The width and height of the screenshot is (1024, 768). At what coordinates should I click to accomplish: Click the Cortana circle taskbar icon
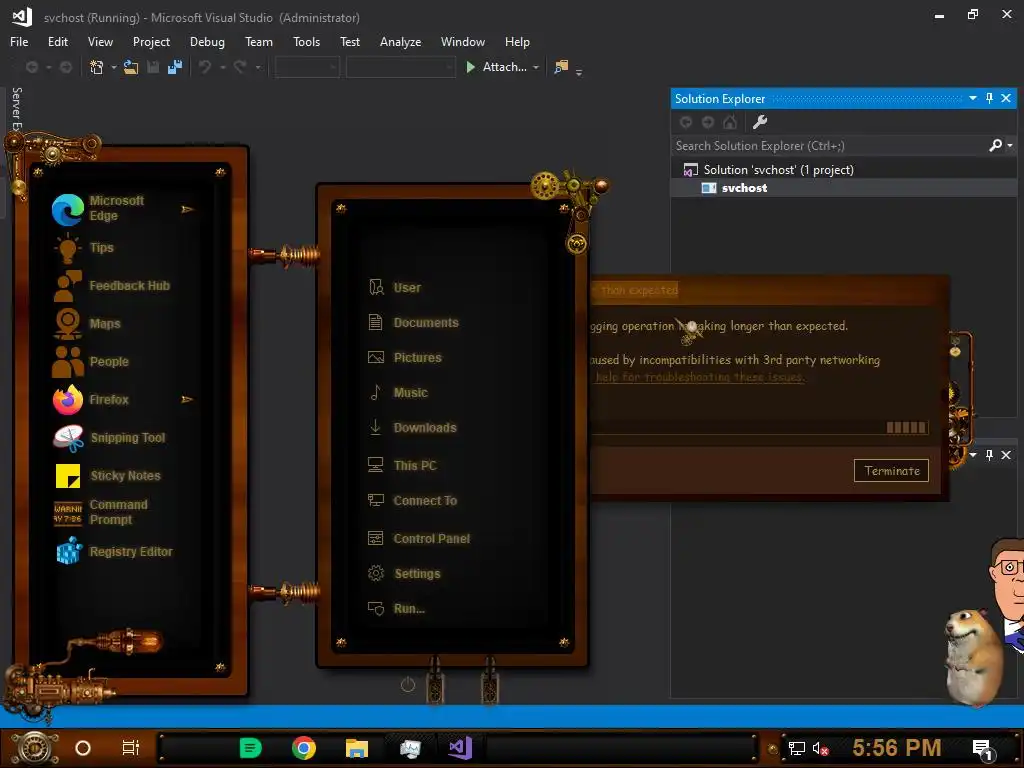pyautogui.click(x=83, y=748)
